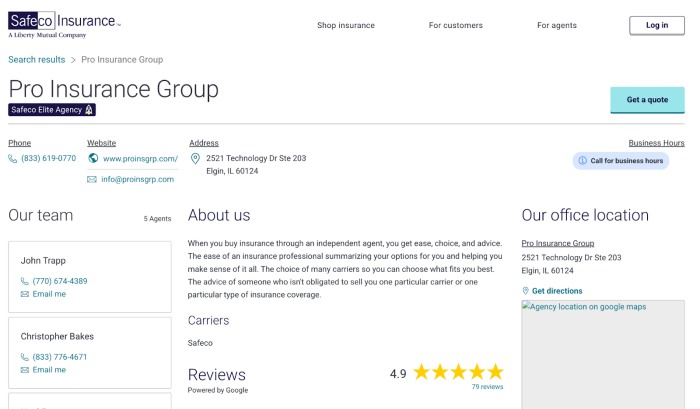This screenshot has width=700, height=409.
Task: Click the phone icon beside (833) 619-0770
Action: (13, 158)
